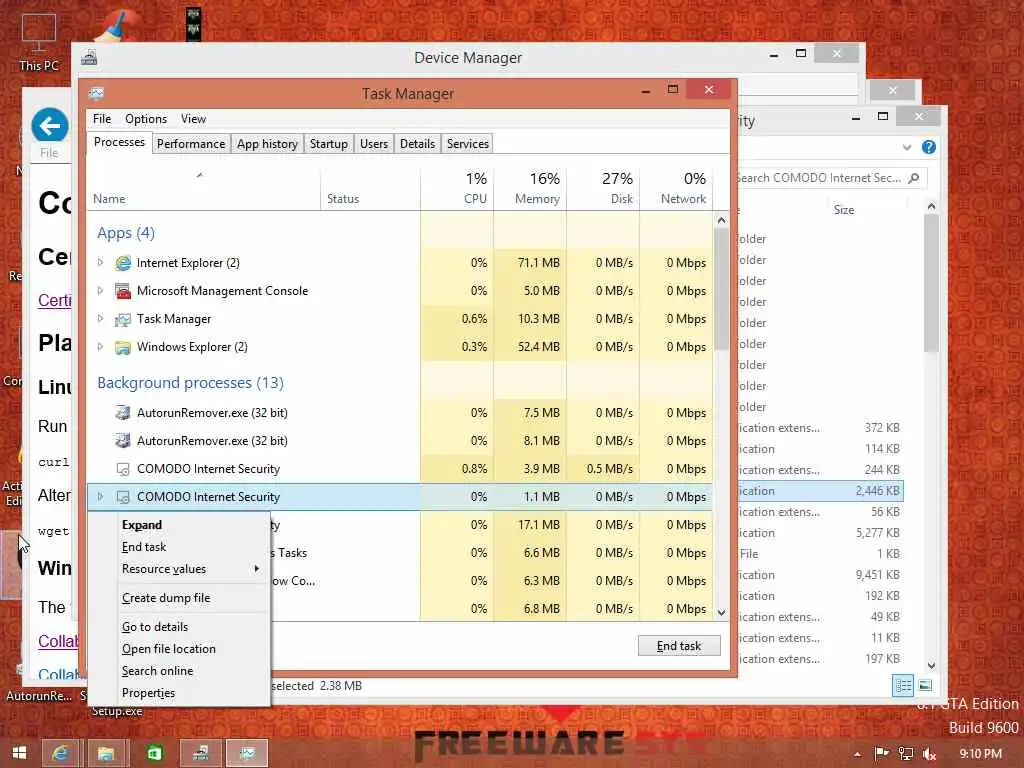The height and width of the screenshot is (768, 1024).
Task: Click the taskbar clock showing 9:10 PM
Action: point(980,754)
